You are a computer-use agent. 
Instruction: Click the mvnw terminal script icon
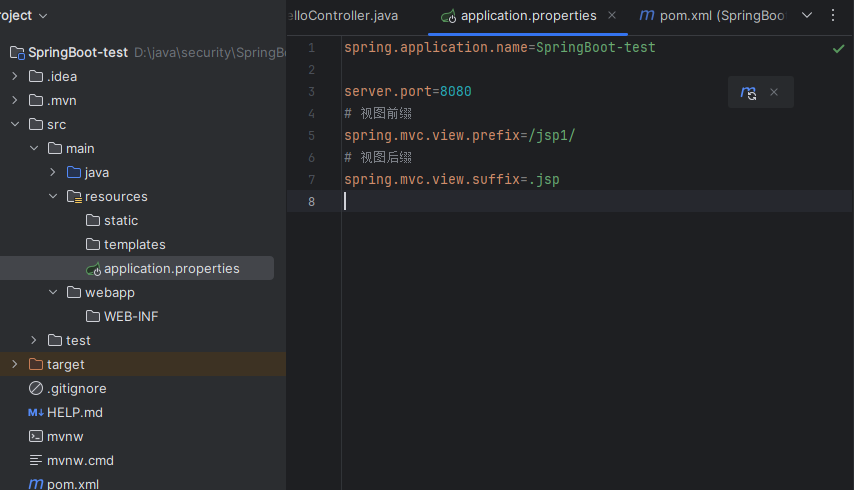point(36,436)
